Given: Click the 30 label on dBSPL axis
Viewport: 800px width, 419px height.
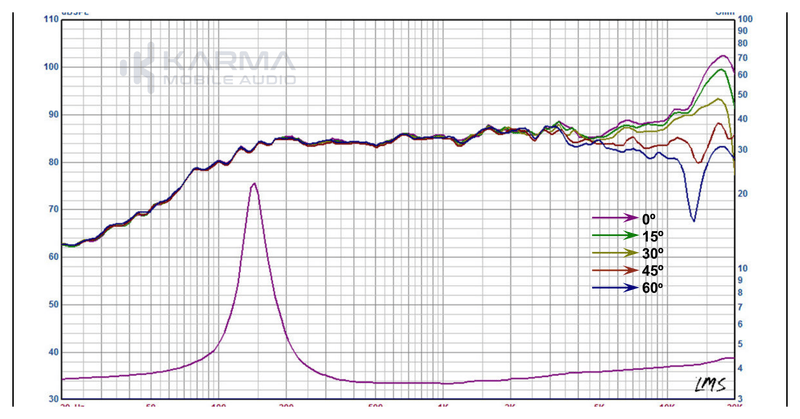Looking at the screenshot, I should click(x=54, y=399).
